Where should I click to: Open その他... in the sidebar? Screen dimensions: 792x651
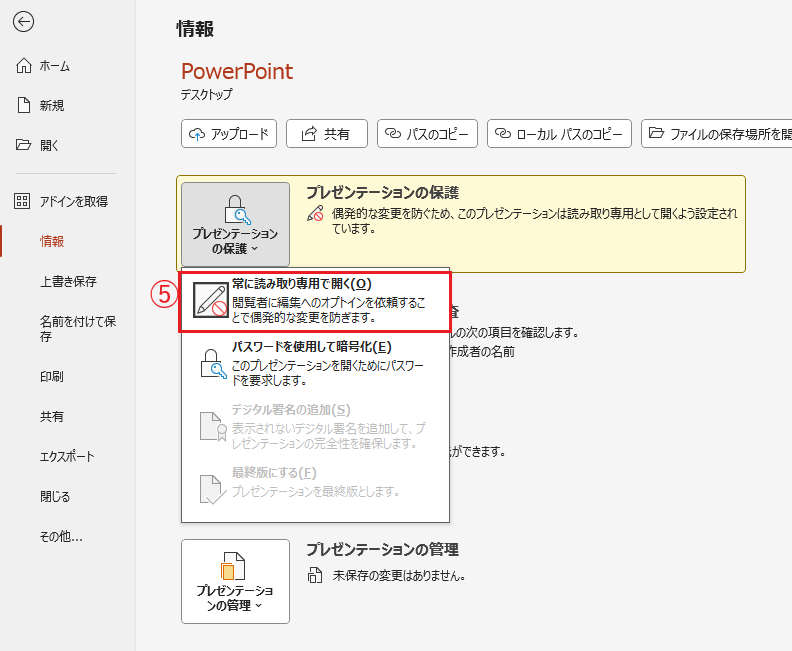pos(61,536)
